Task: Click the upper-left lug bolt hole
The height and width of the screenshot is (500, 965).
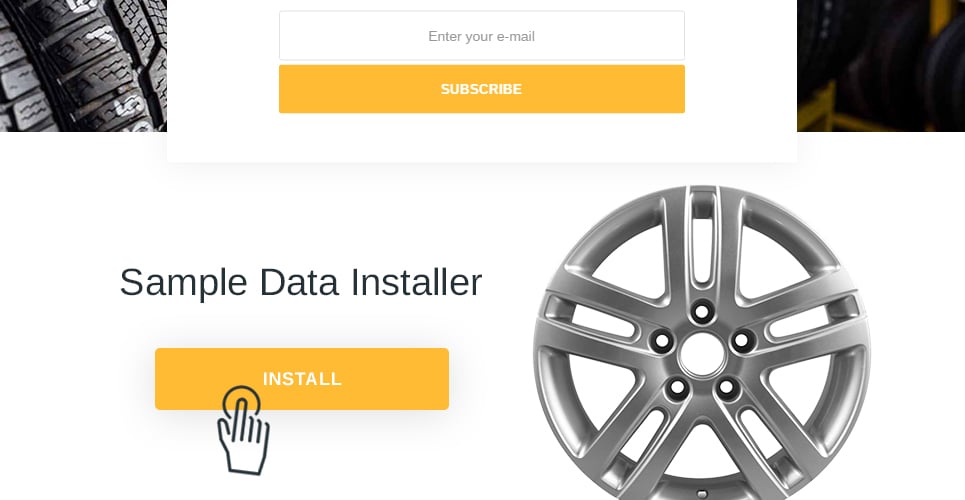Action: (662, 340)
